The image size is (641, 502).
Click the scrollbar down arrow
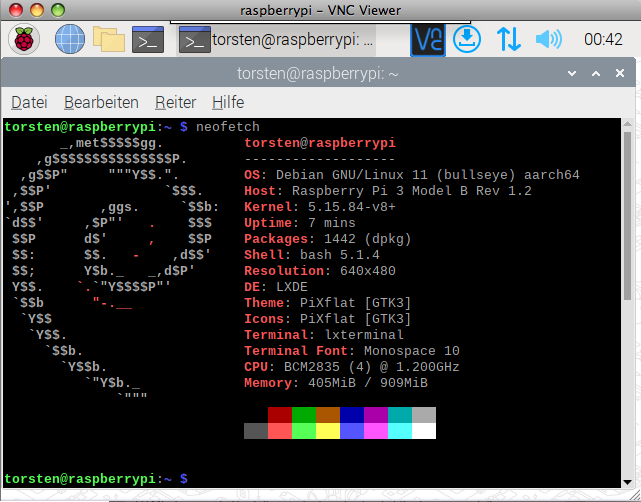[x=628, y=482]
